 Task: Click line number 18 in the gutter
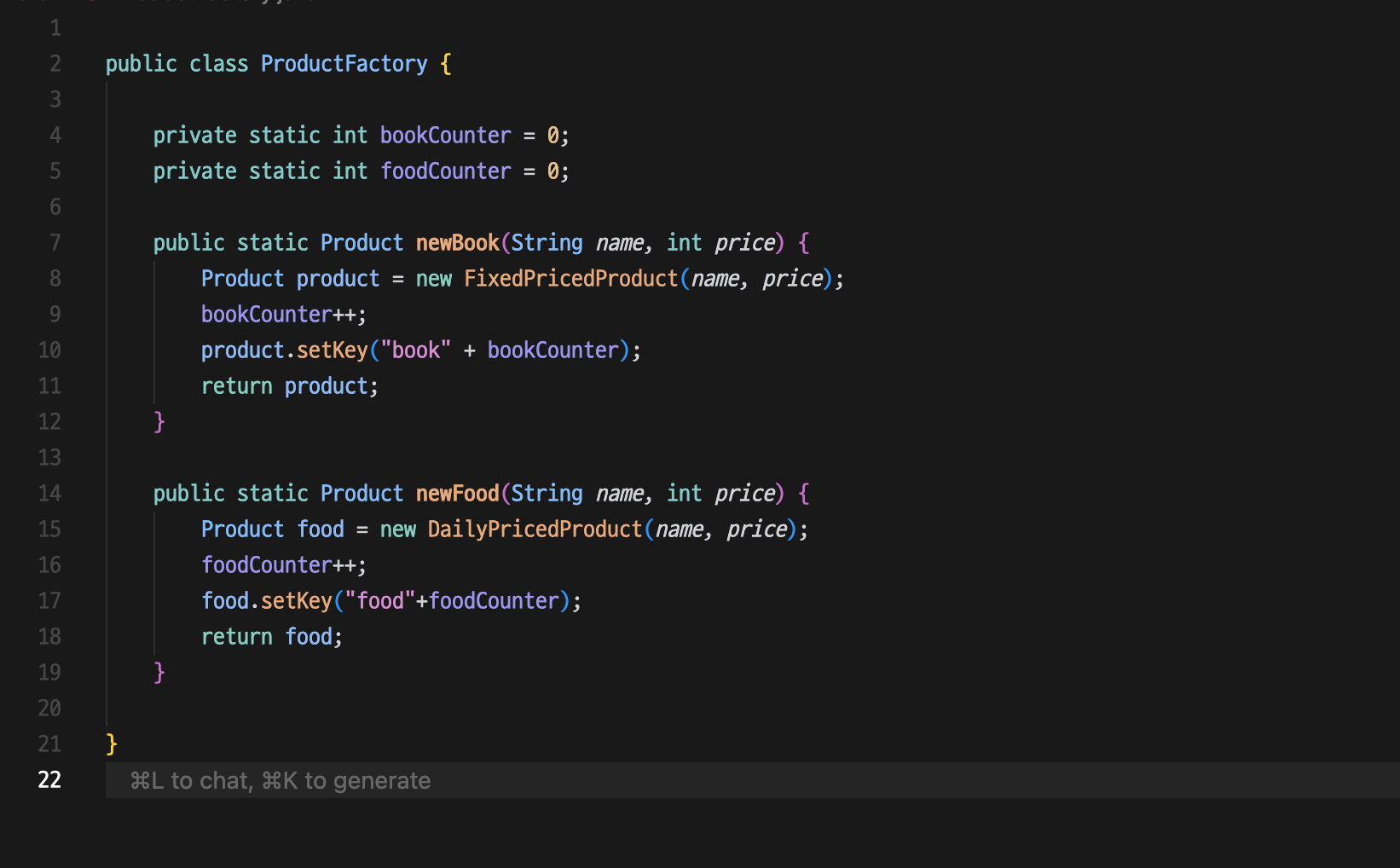(x=49, y=637)
